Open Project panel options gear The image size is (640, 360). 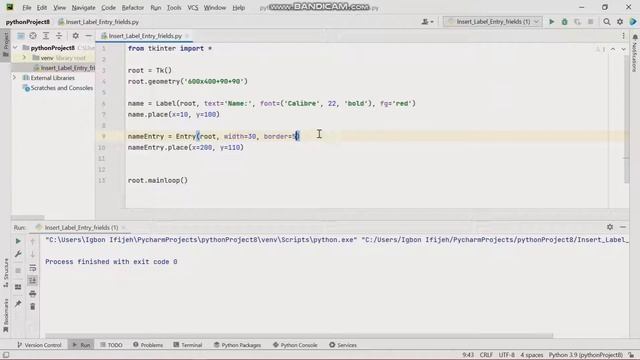[x=76, y=36]
